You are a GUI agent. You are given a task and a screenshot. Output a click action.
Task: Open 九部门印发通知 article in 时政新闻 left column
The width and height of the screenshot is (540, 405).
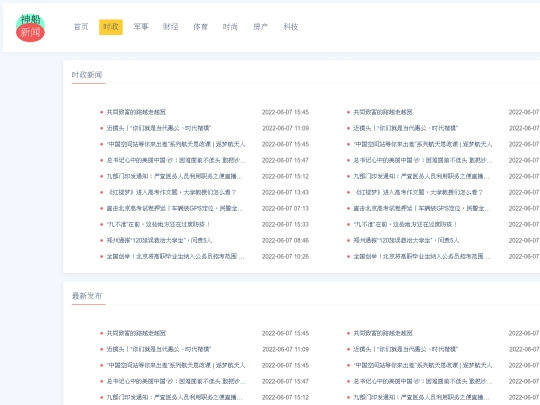(175, 176)
